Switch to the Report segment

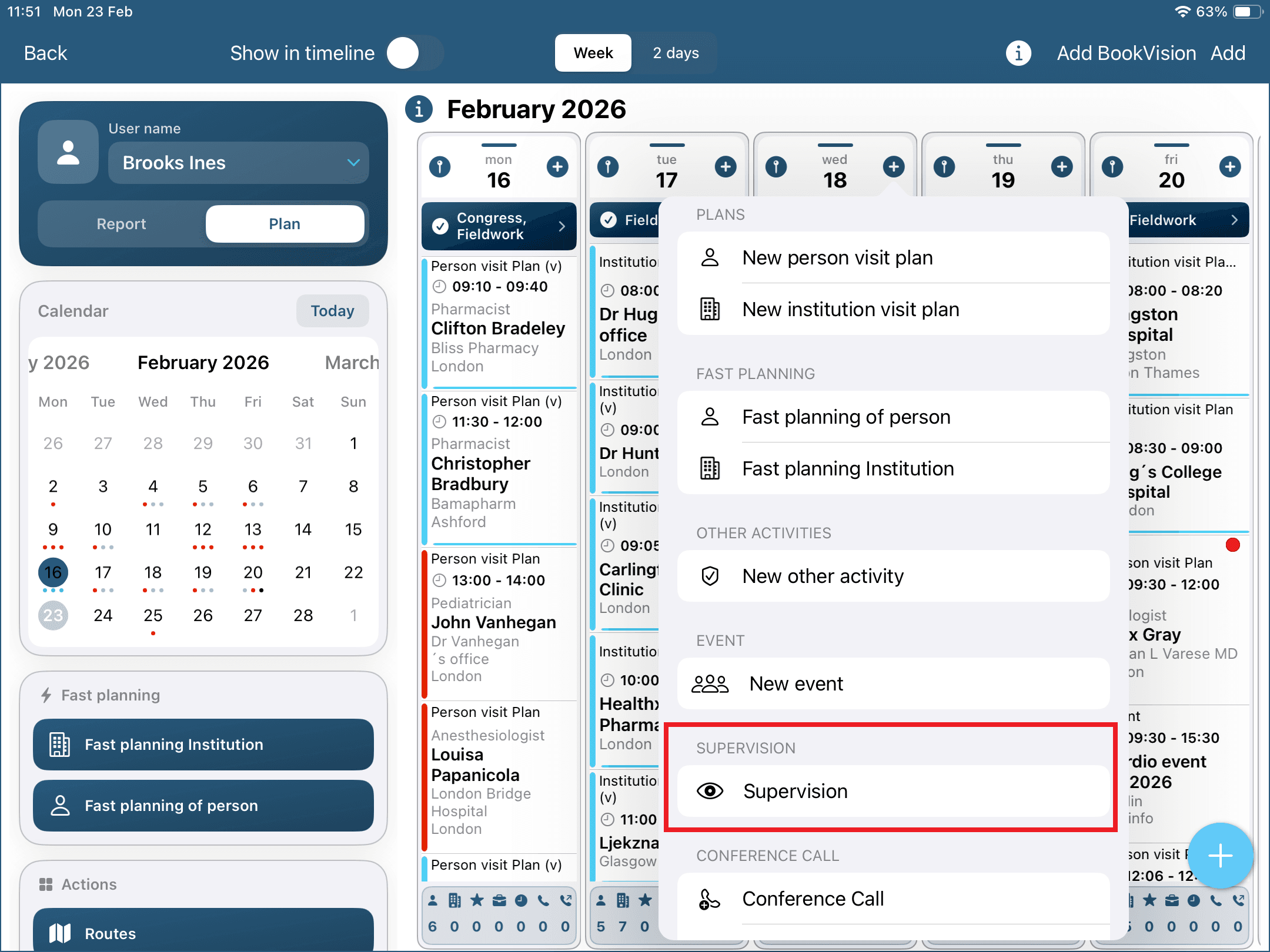(x=122, y=224)
